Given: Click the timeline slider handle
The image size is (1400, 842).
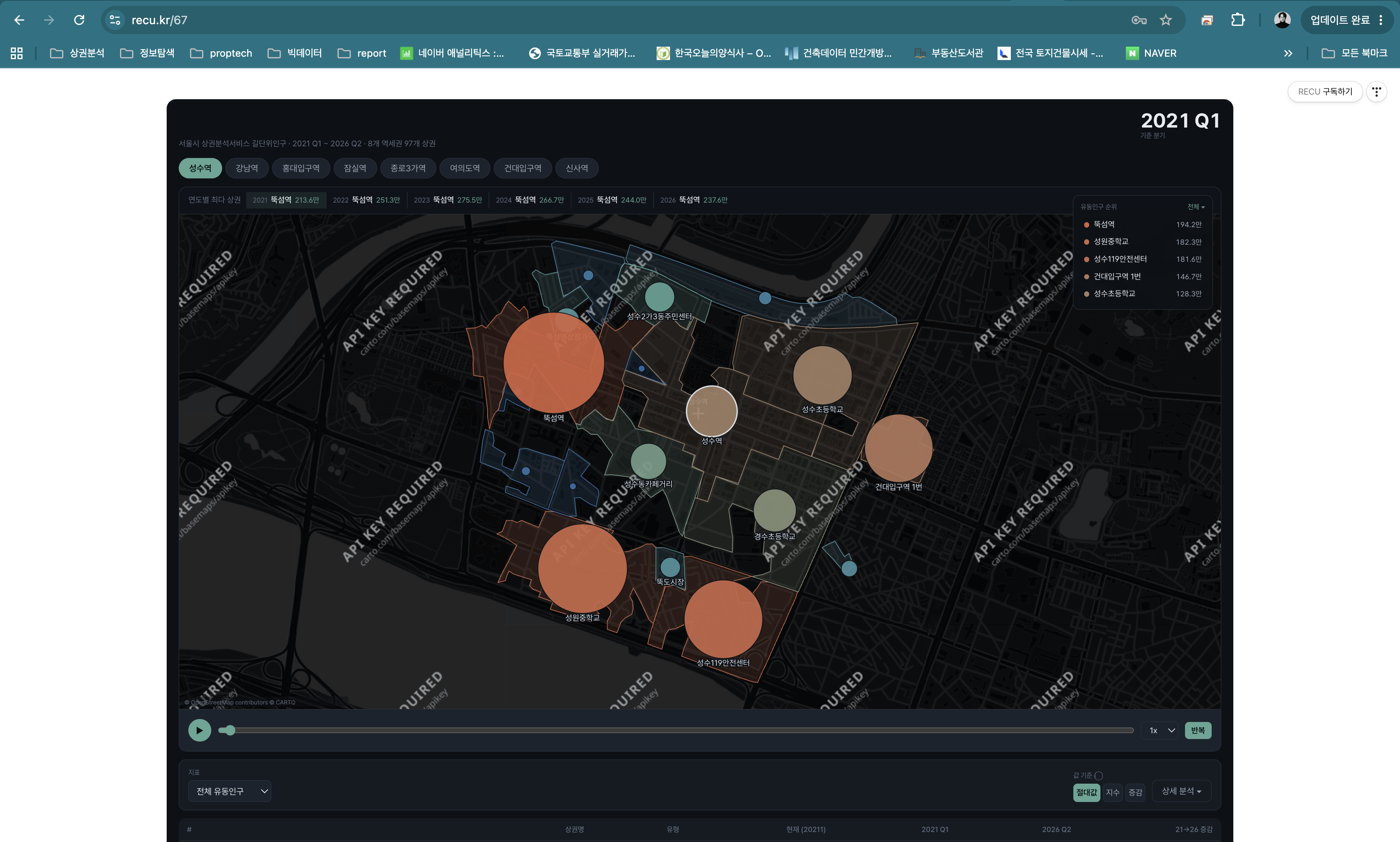Looking at the screenshot, I should (230, 730).
